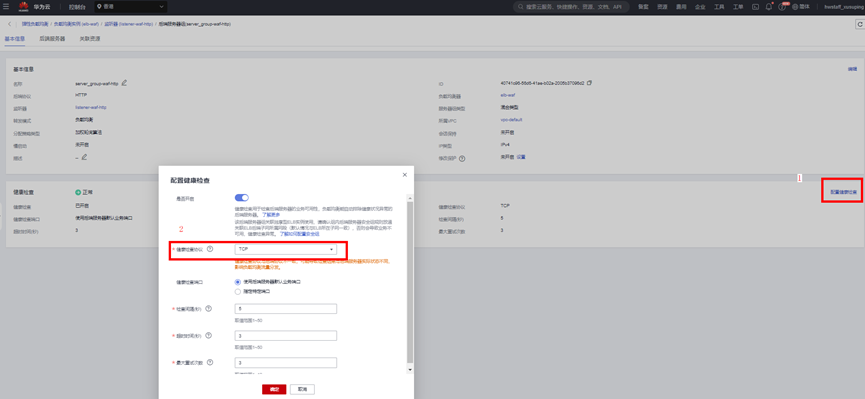Select the default backend service port radio
The width and height of the screenshot is (865, 399).
(238, 281)
